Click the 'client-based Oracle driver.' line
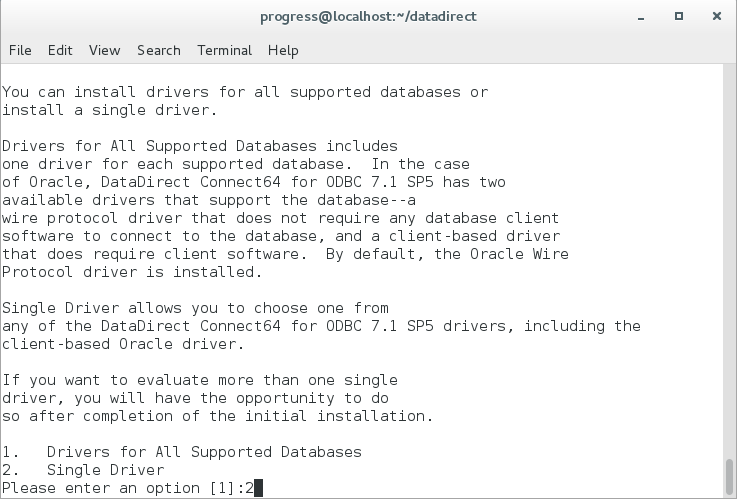 click(123, 344)
